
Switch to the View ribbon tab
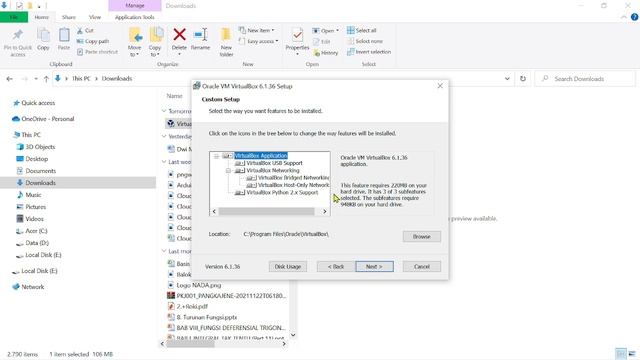click(95, 17)
